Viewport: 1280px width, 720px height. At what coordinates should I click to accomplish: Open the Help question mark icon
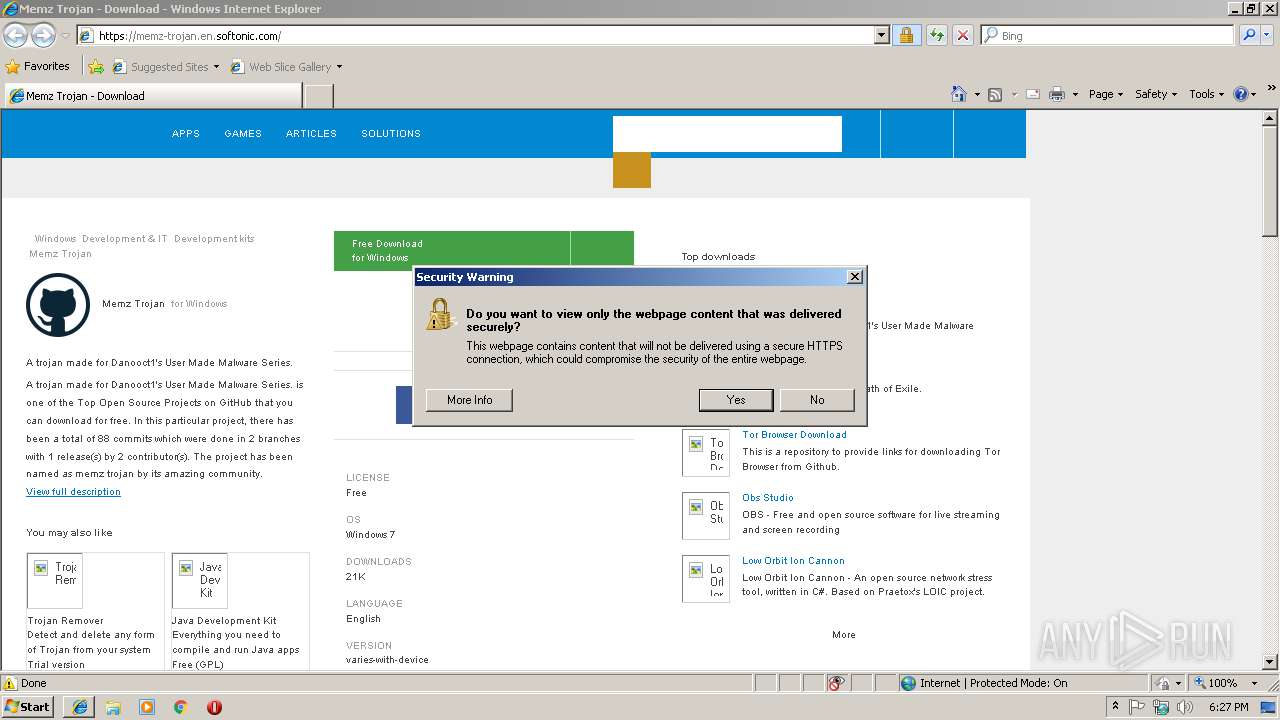[1240, 94]
